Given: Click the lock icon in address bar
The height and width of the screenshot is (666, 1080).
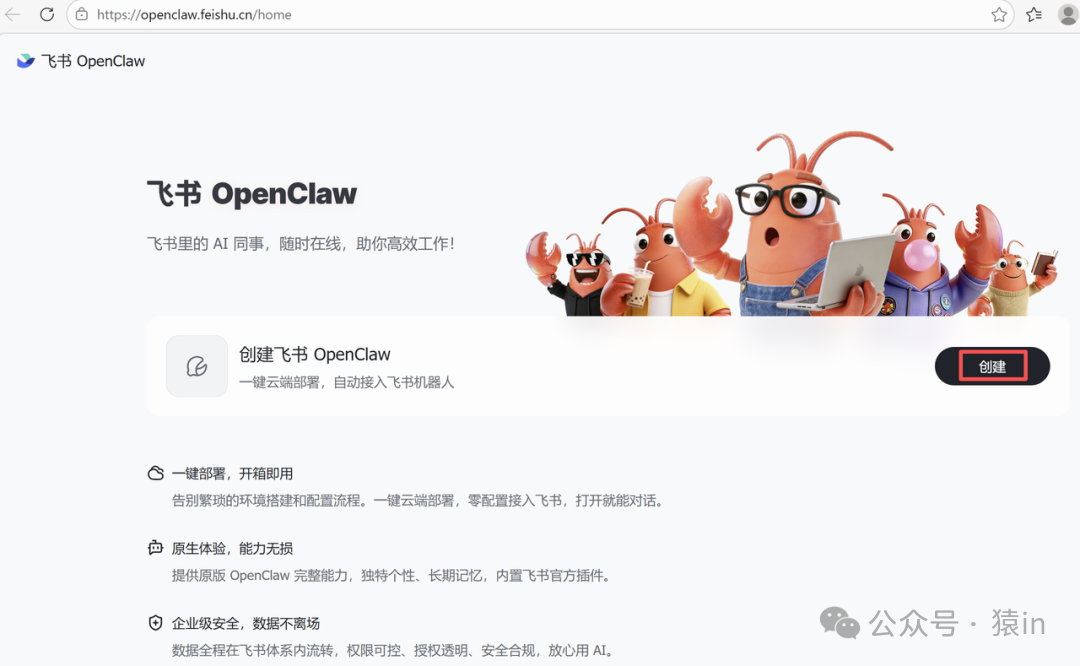Looking at the screenshot, I should coord(82,14).
